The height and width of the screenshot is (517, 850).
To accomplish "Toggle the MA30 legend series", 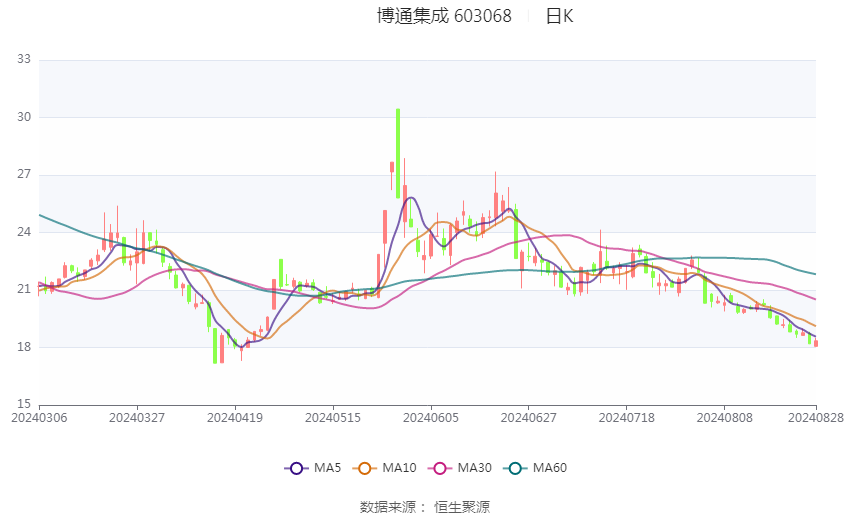I will click(460, 468).
